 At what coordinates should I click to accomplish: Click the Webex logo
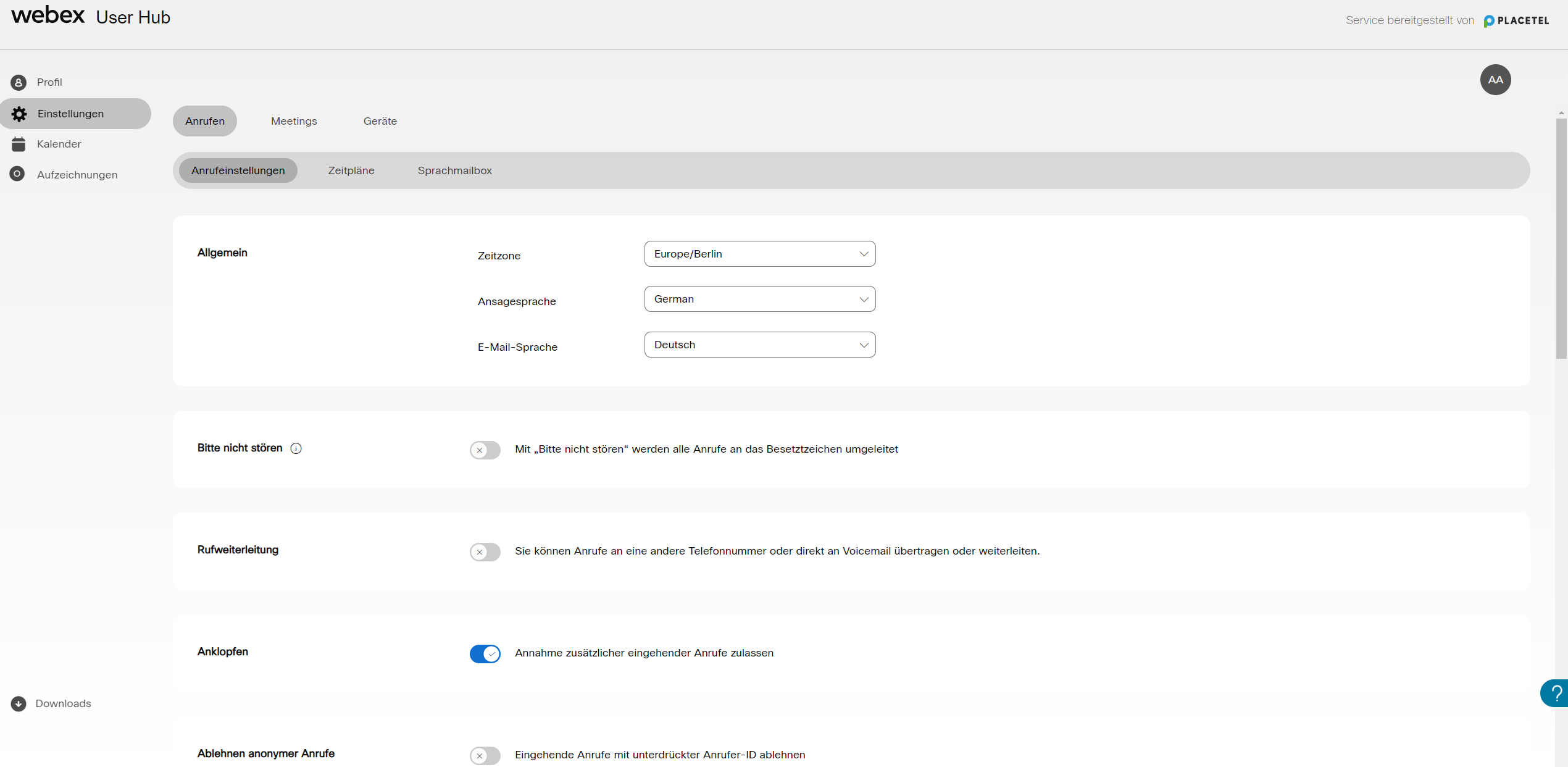pyautogui.click(x=48, y=15)
